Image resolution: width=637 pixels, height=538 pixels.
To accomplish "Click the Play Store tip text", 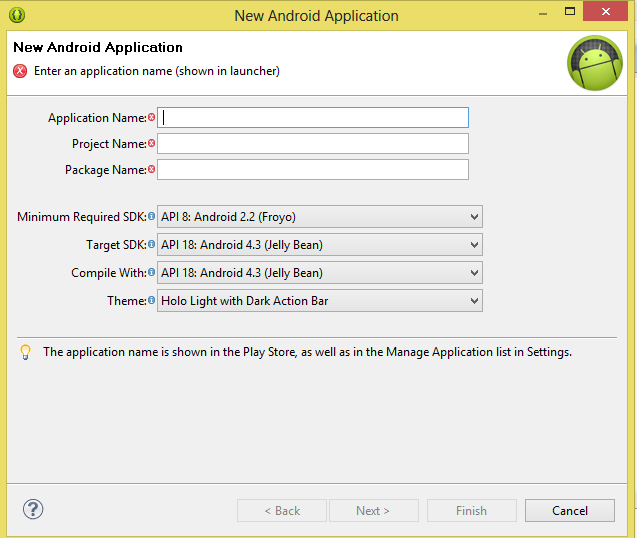I will 308,352.
